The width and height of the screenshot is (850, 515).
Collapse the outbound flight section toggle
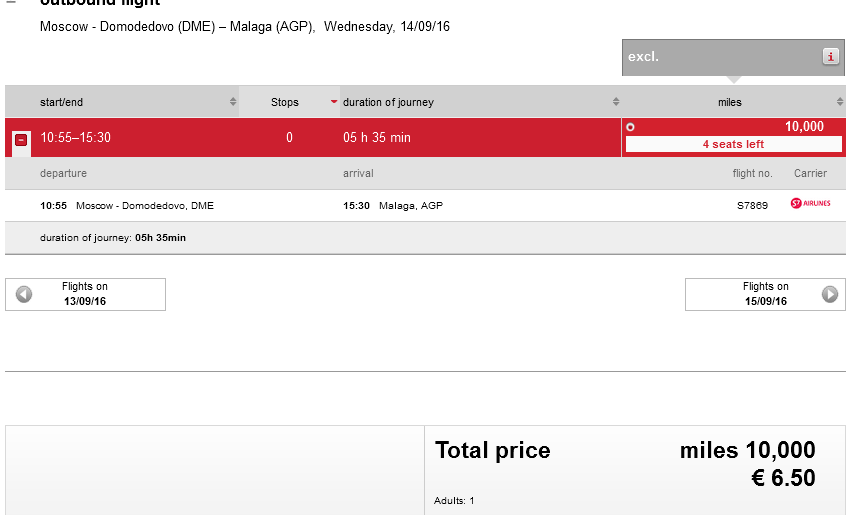[x=11, y=3]
